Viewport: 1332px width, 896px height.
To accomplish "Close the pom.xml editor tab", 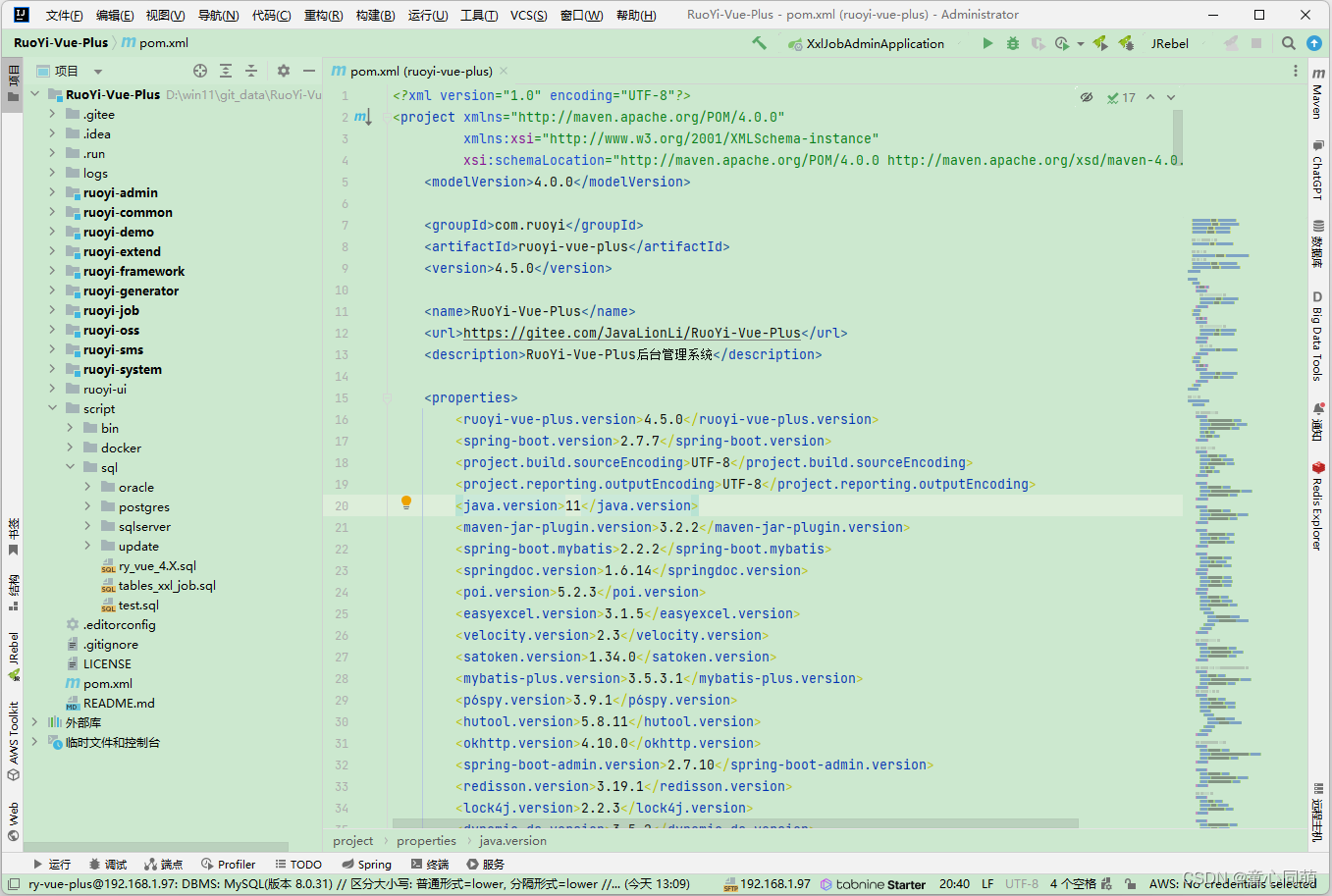I will pos(504,71).
